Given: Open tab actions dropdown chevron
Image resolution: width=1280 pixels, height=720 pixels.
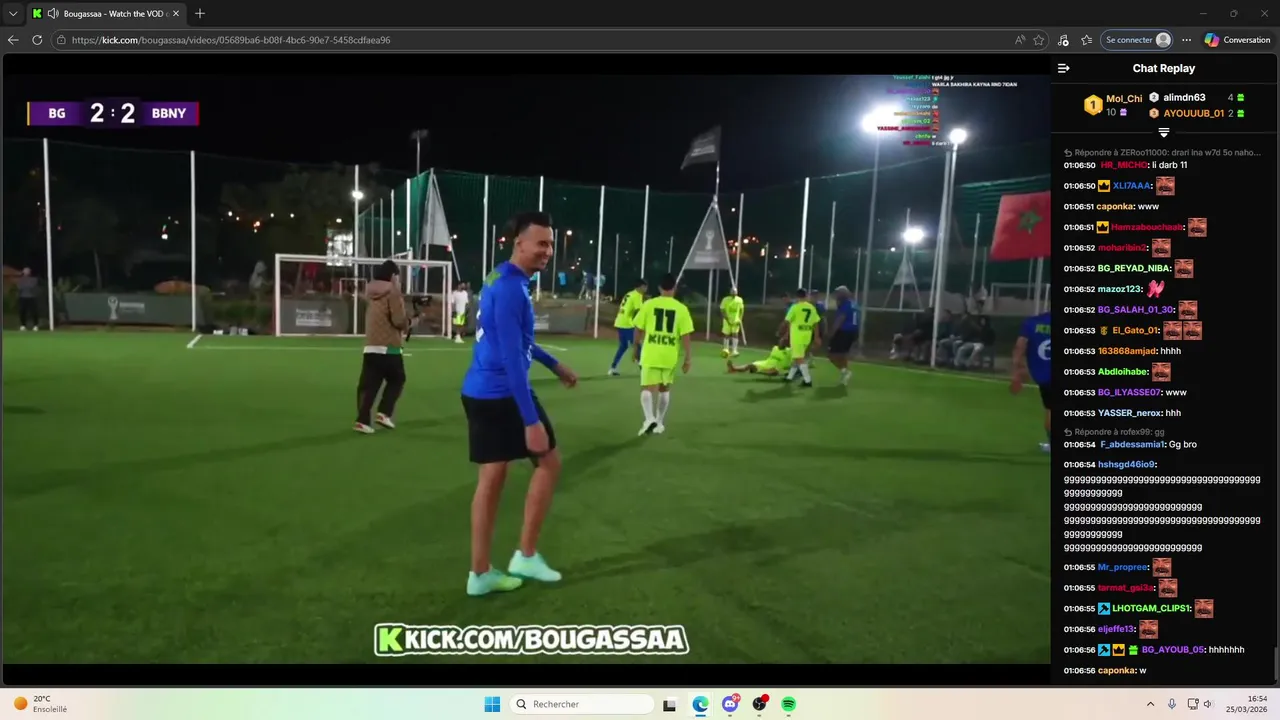Looking at the screenshot, I should (x=13, y=14).
